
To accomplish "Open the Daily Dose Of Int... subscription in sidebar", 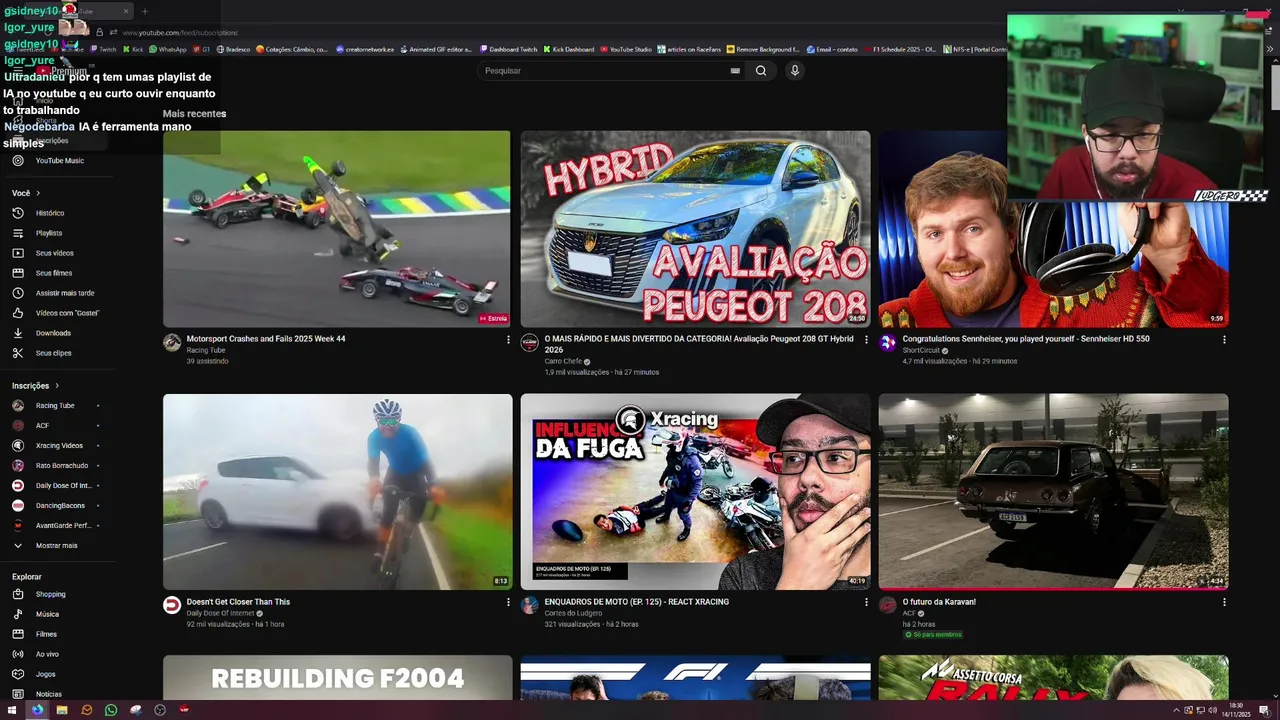I will (x=63, y=486).
